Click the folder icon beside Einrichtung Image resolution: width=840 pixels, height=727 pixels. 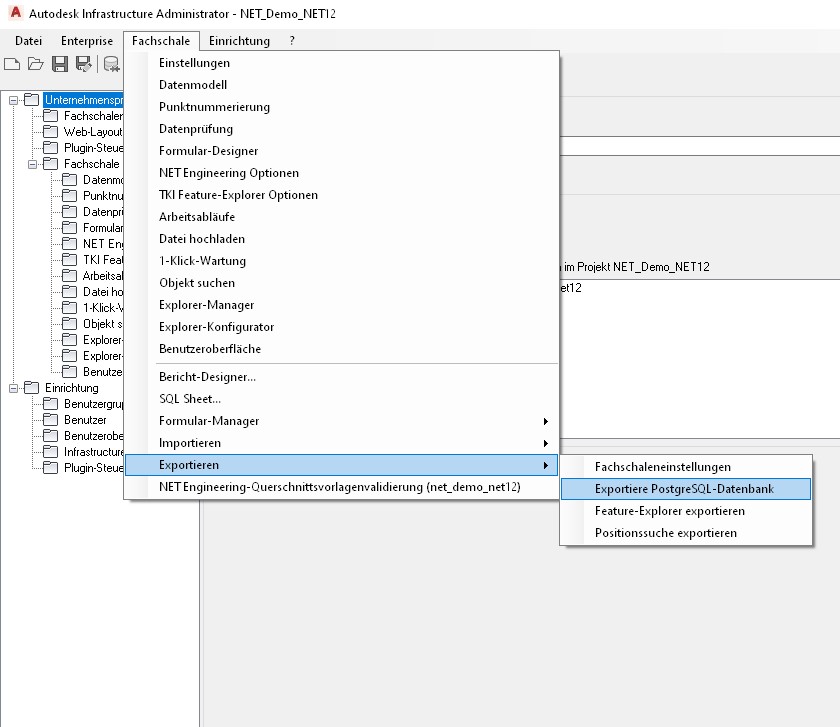pos(32,388)
